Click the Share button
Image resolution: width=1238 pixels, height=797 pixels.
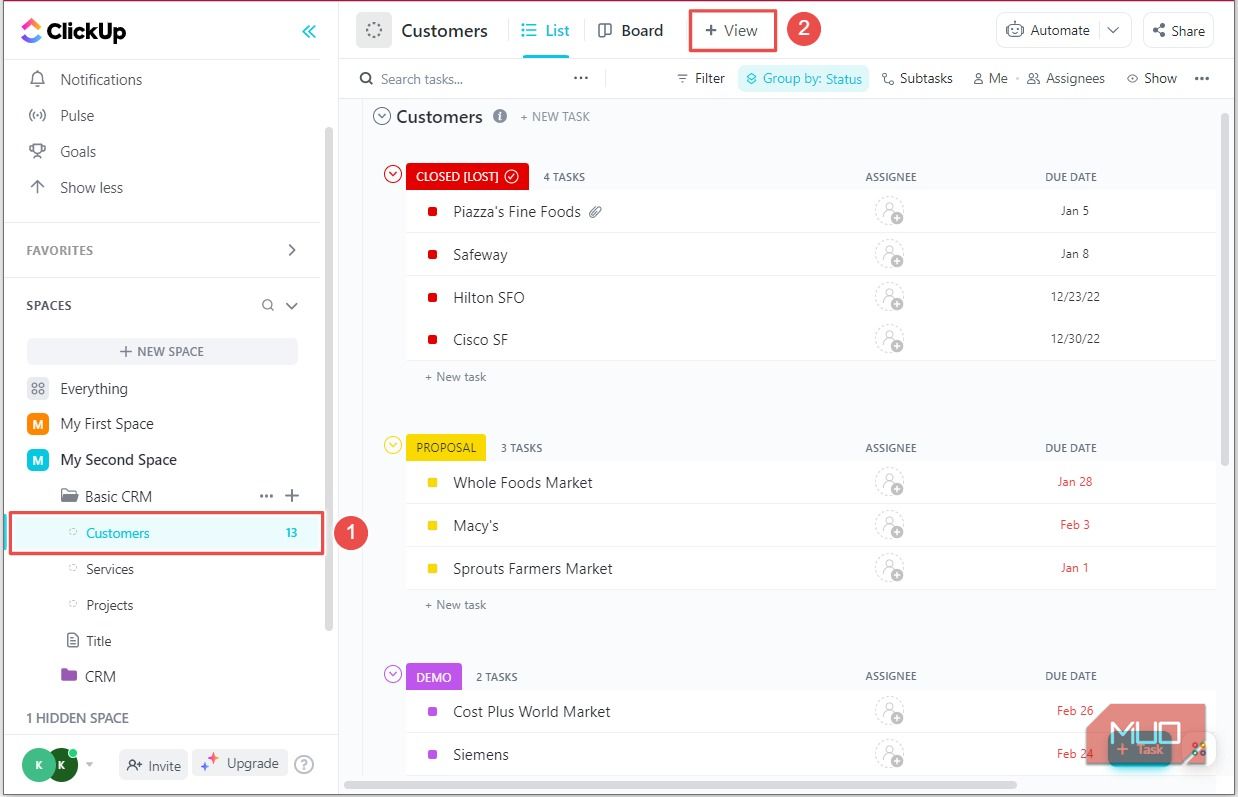pos(1178,30)
